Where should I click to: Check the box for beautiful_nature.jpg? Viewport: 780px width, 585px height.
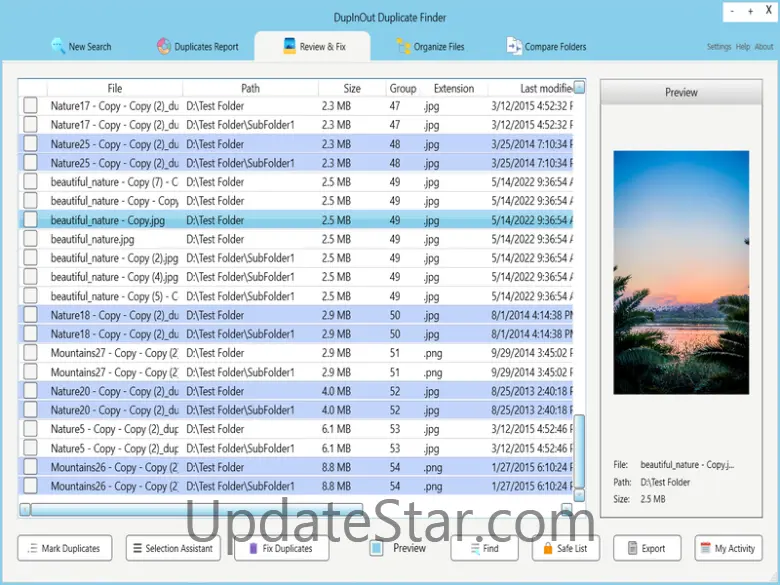31,239
